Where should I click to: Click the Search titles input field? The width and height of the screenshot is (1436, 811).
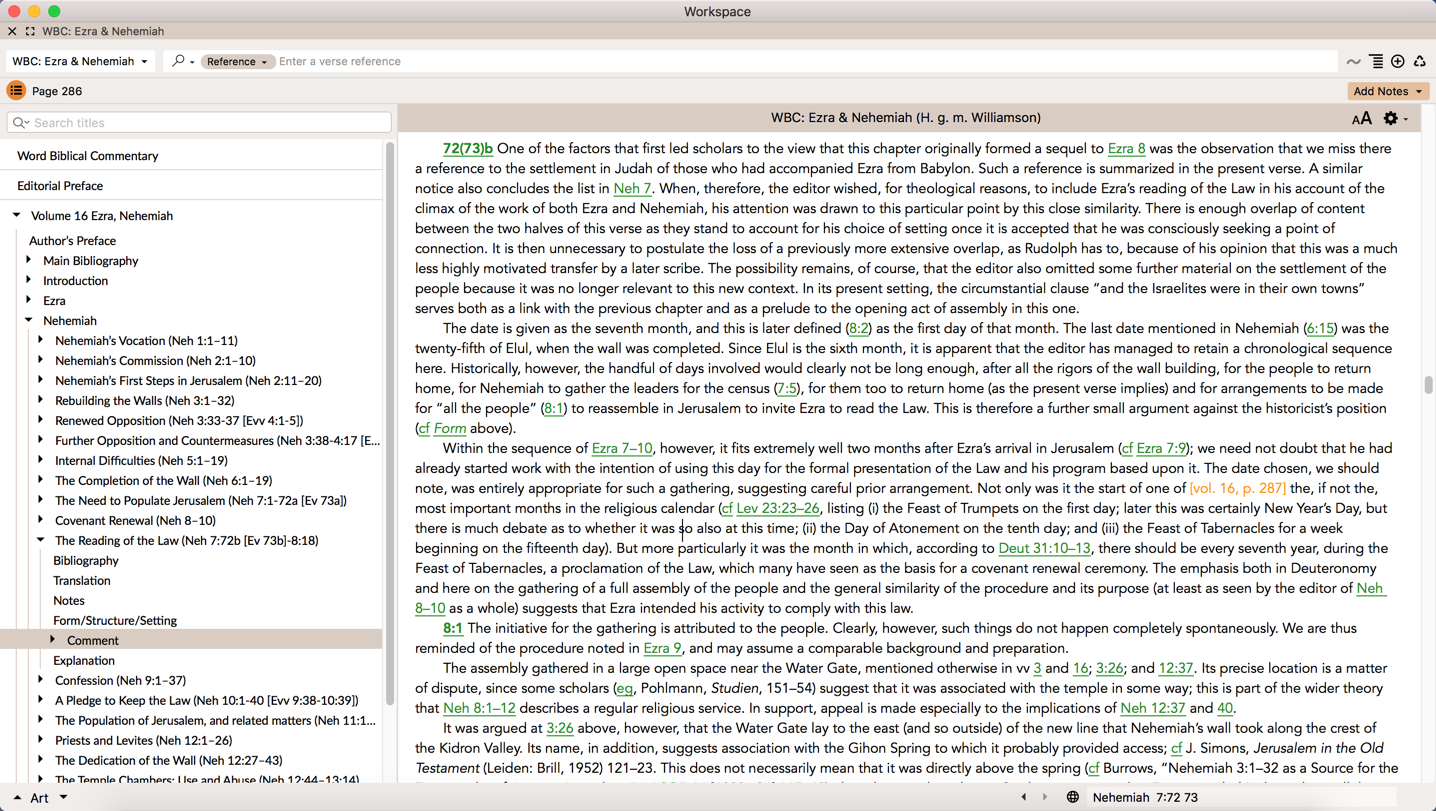[200, 123]
